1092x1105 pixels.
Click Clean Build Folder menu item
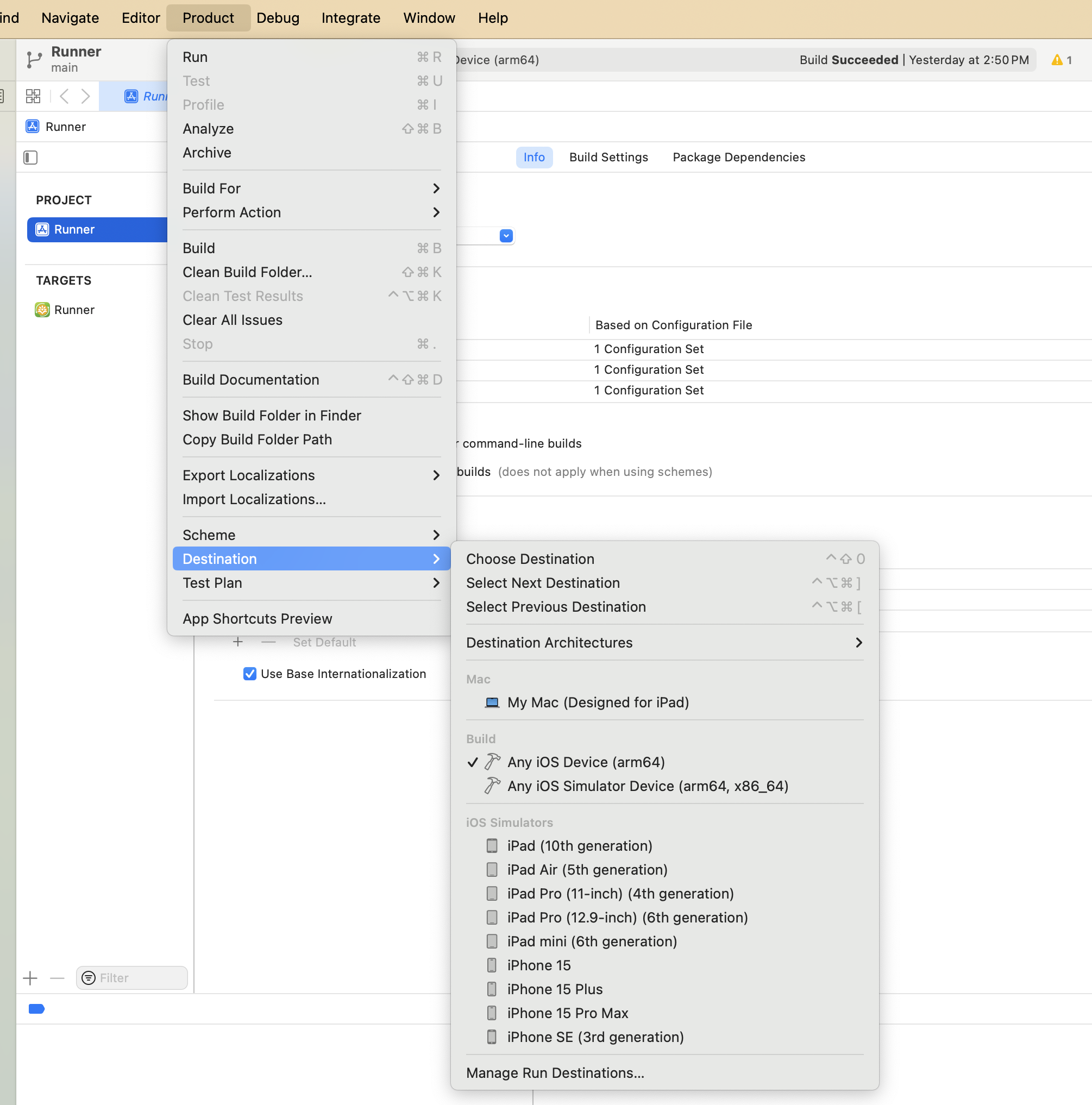[247, 272]
